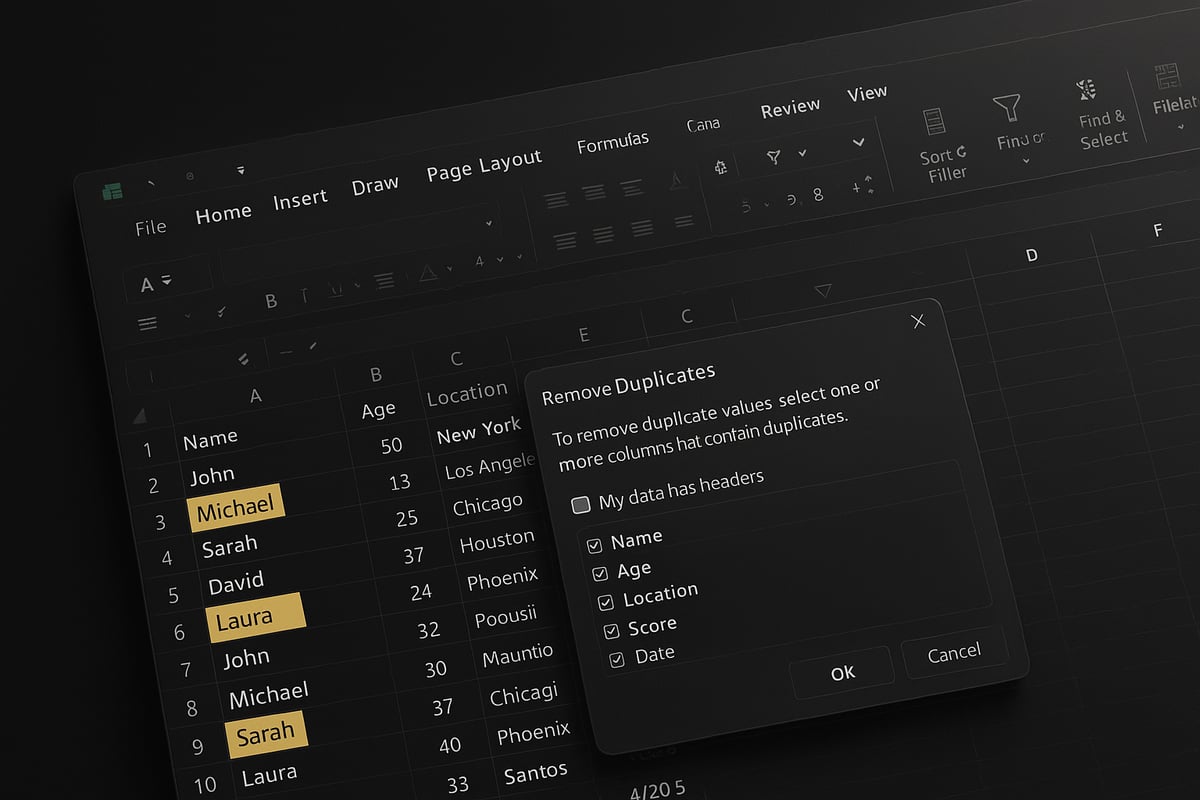Click the Find & Select icon
The height and width of the screenshot is (800, 1200).
click(x=1086, y=91)
